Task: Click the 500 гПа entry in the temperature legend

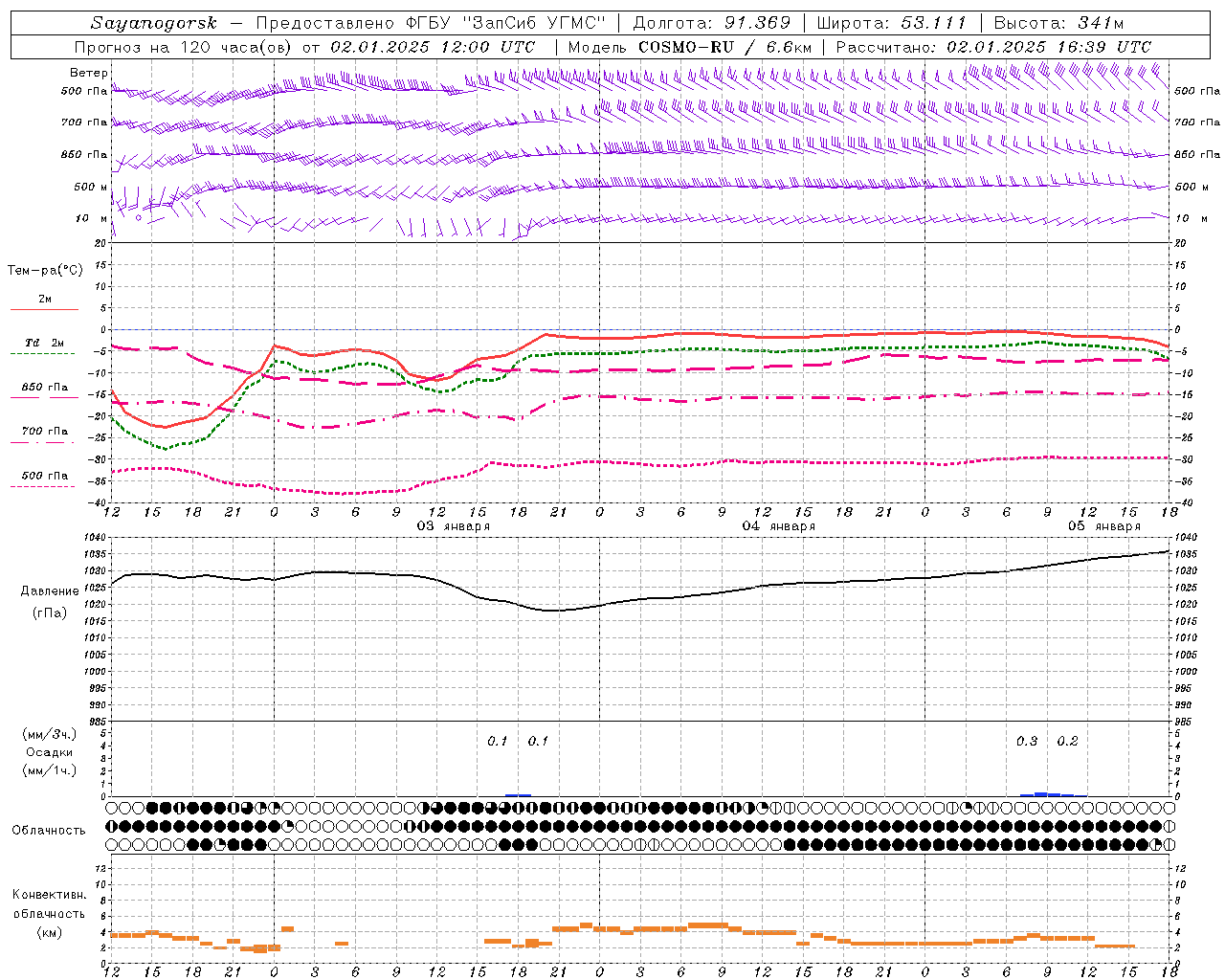Action: [x=45, y=476]
